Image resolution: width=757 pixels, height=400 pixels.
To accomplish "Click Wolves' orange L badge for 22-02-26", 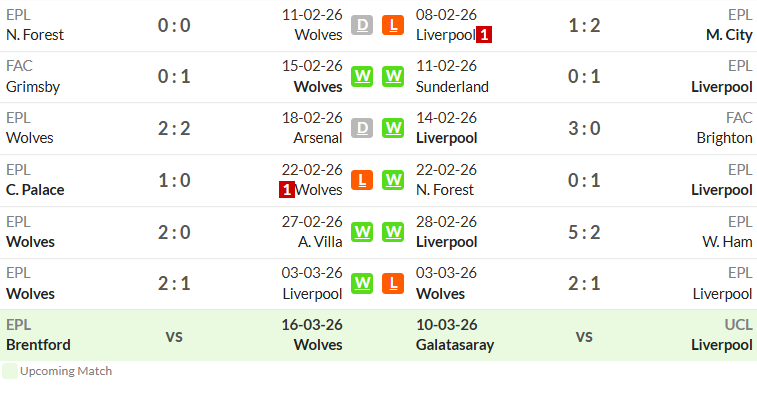I will point(362,180).
